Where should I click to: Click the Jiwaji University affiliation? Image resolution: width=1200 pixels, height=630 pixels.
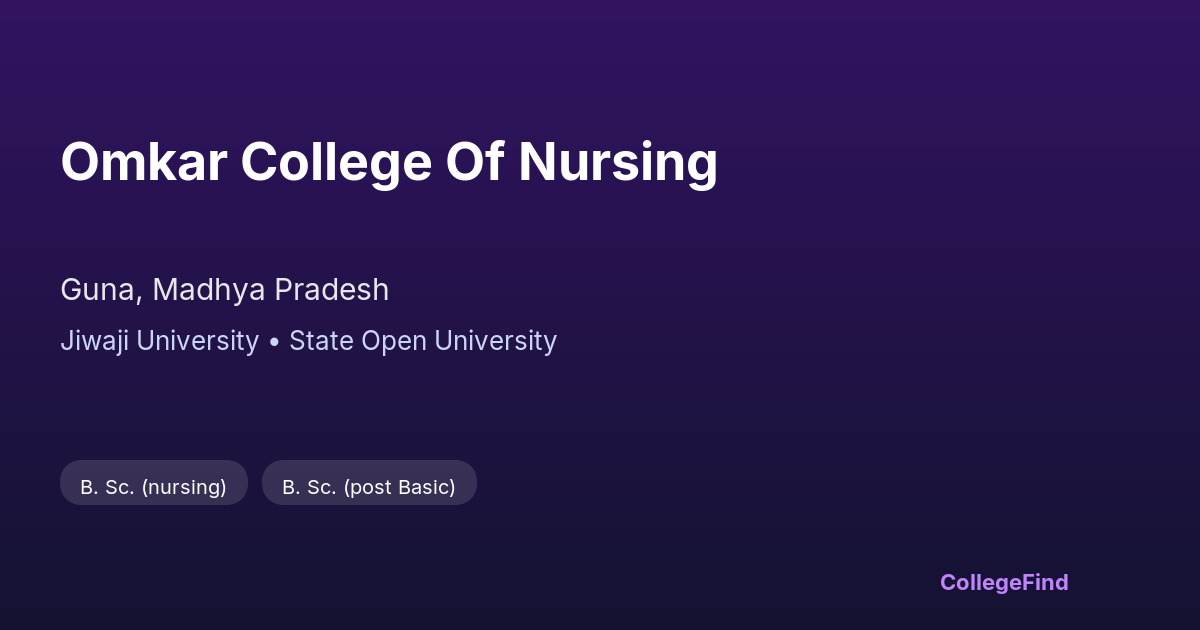click(159, 341)
